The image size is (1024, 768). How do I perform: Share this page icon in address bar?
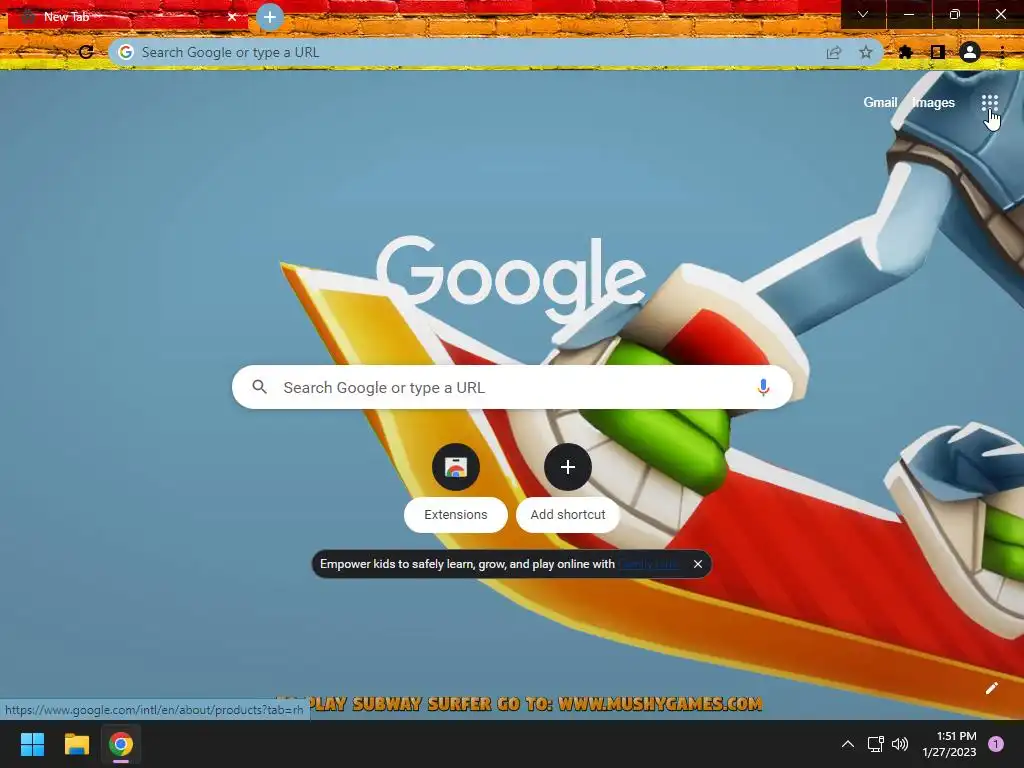(x=834, y=52)
